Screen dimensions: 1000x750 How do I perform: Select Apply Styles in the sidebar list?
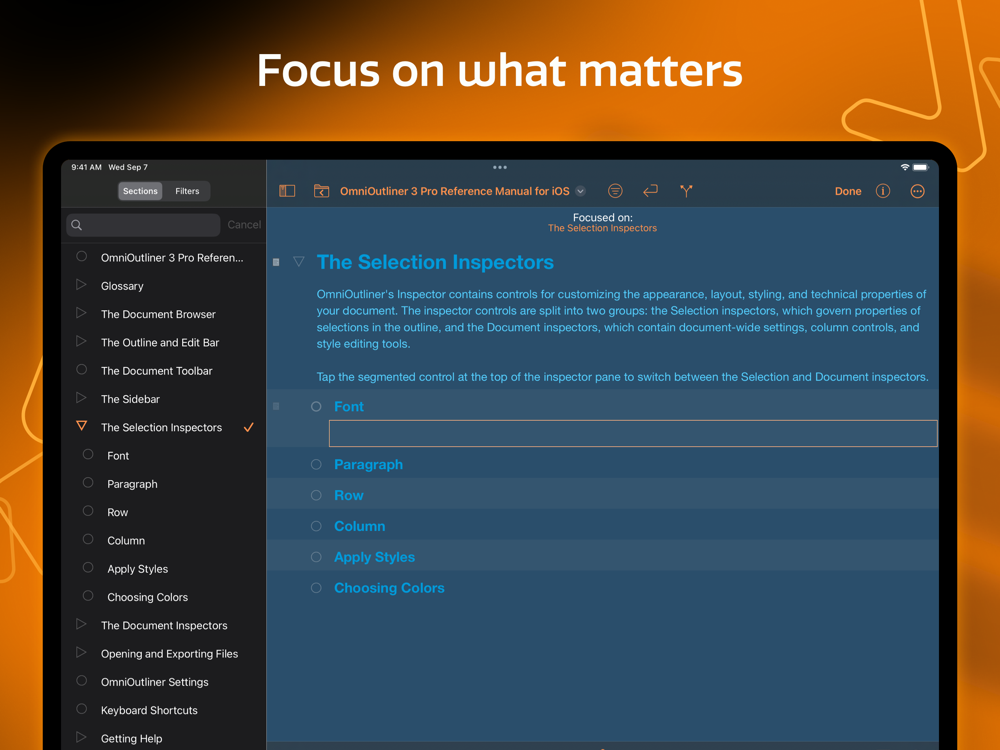pyautogui.click(x=138, y=569)
